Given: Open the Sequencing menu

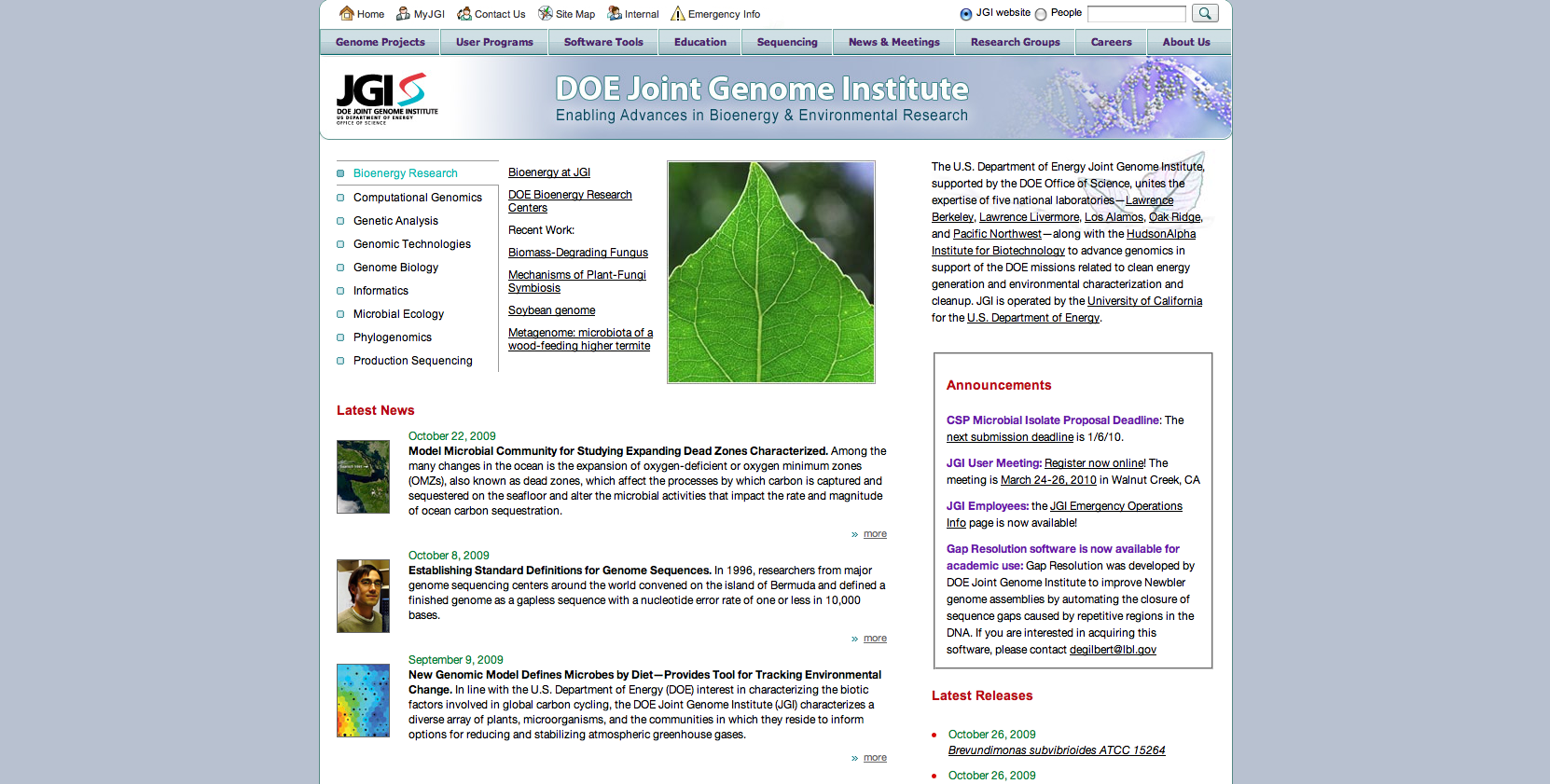Looking at the screenshot, I should coord(787,42).
